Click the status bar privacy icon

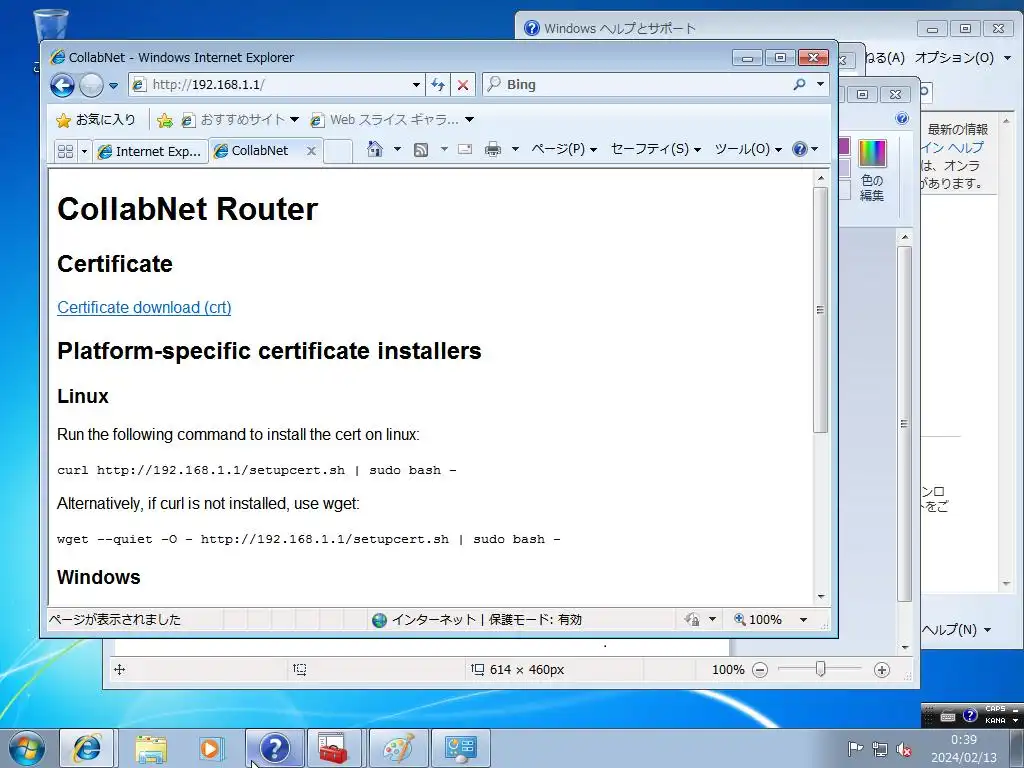point(692,619)
